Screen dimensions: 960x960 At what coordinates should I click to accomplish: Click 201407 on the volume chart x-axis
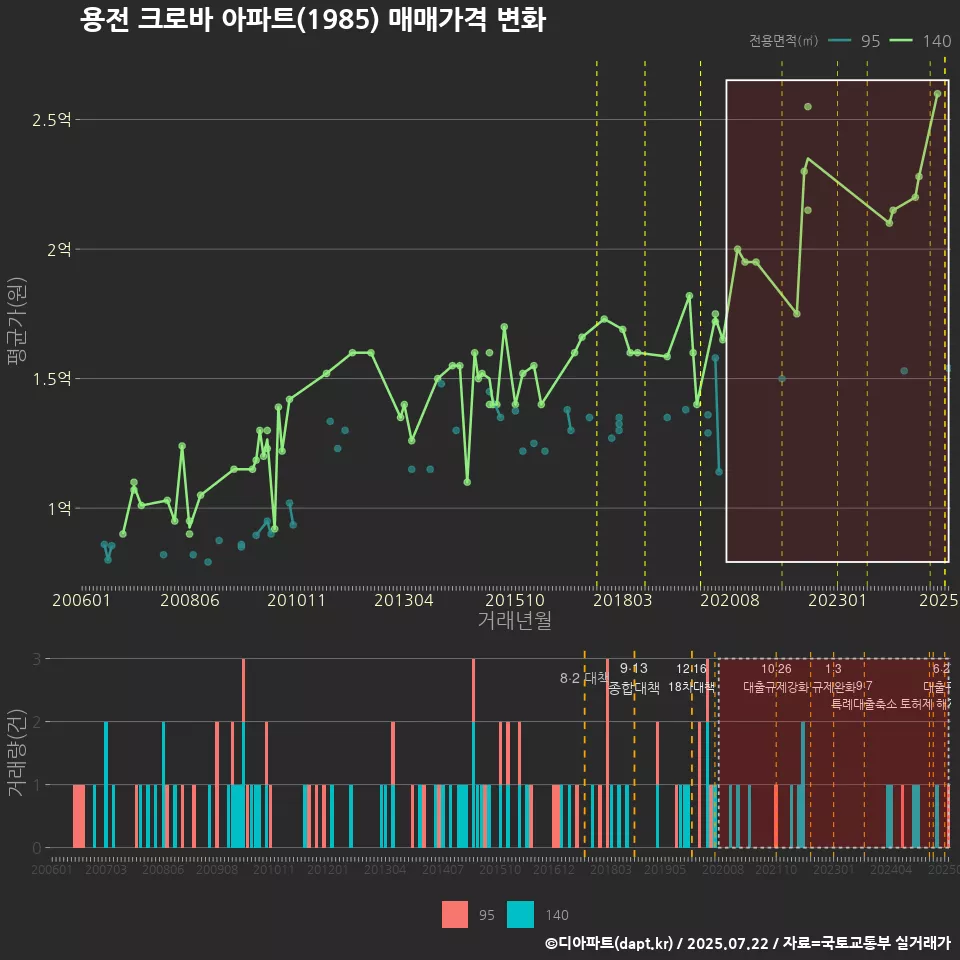tap(443, 869)
